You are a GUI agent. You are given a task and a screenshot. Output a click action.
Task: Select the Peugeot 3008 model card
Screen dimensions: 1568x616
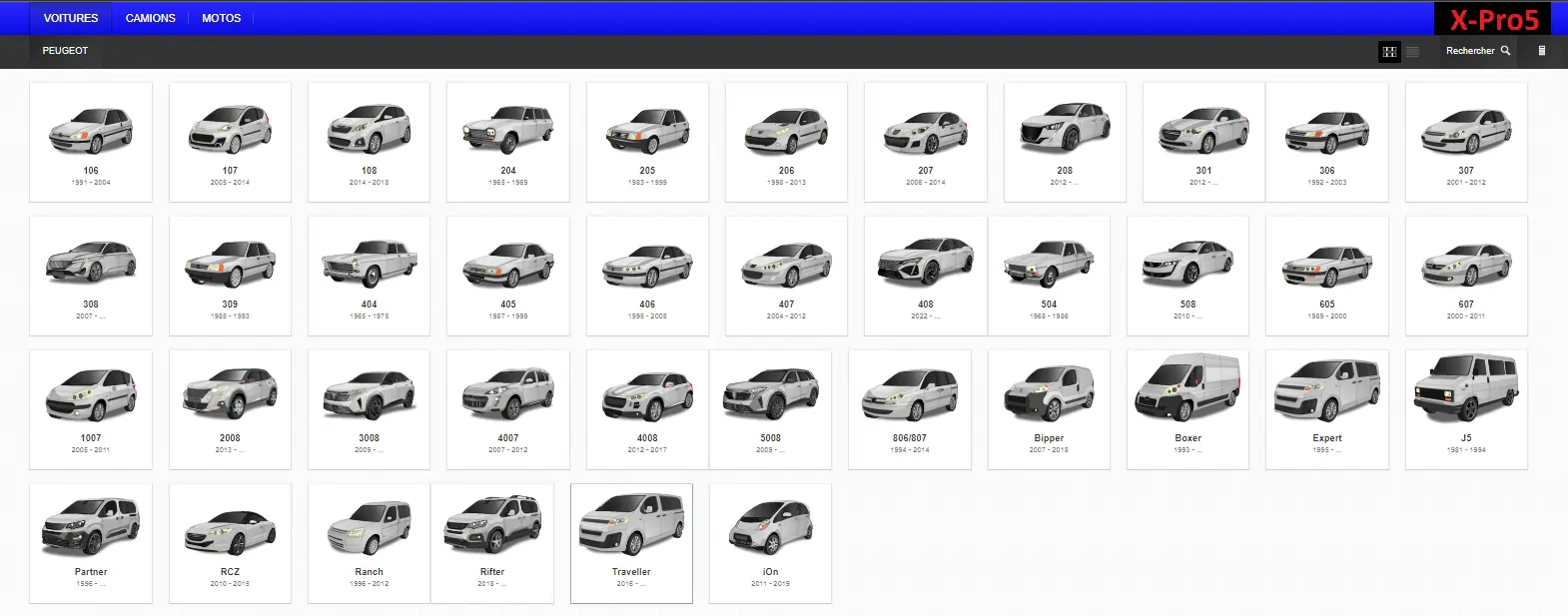pyautogui.click(x=369, y=409)
